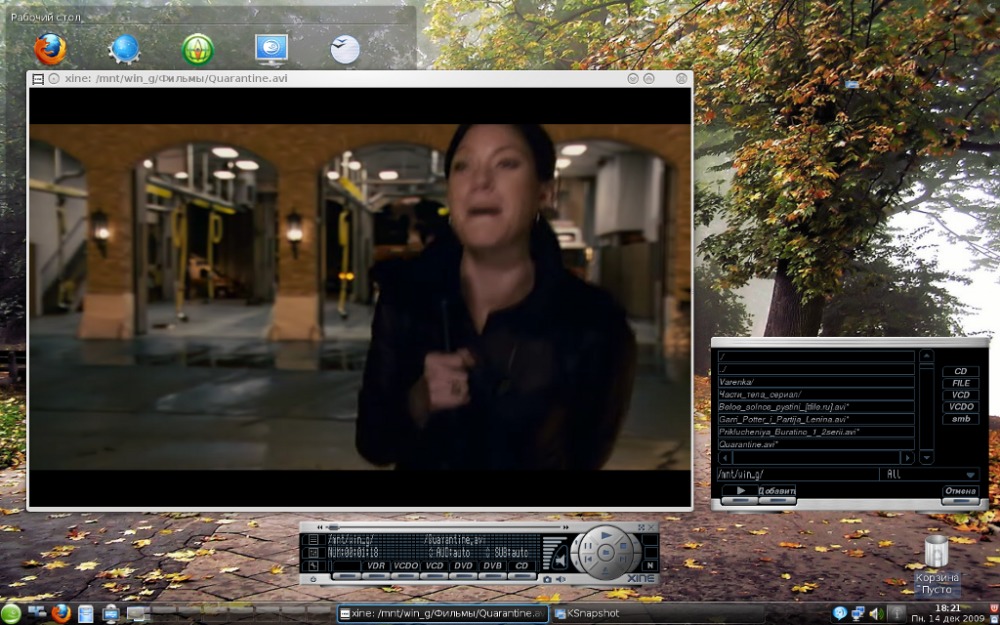
Task: Launch Firefox from desktop folder widget
Action: tap(50, 49)
